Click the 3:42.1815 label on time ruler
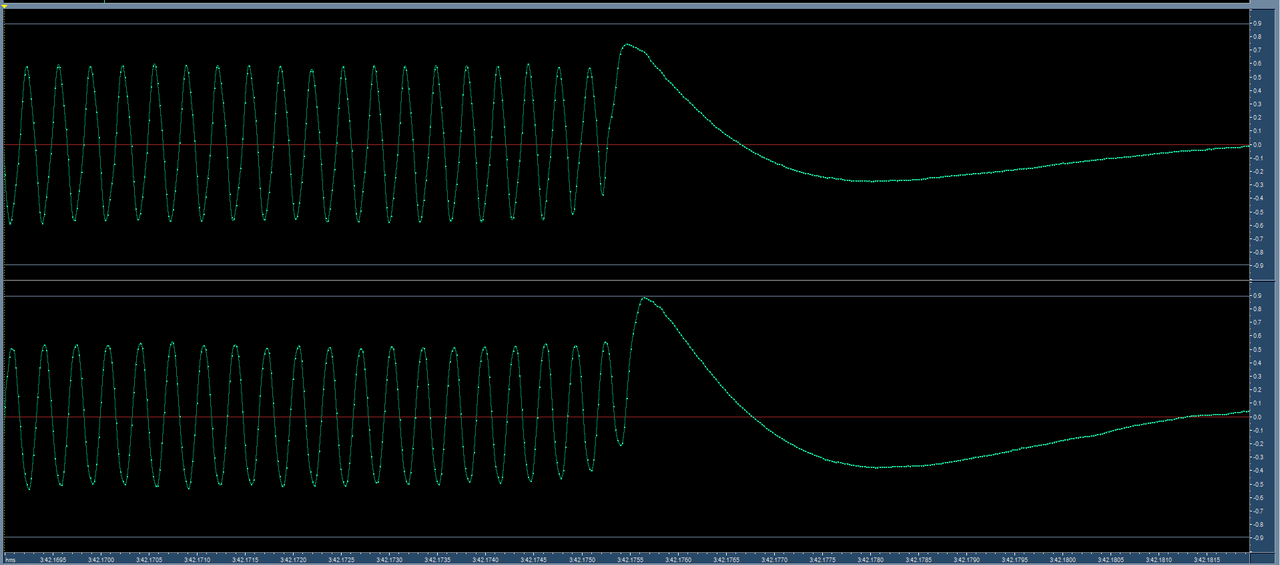Screen dimensions: 1280x565 [1206, 560]
